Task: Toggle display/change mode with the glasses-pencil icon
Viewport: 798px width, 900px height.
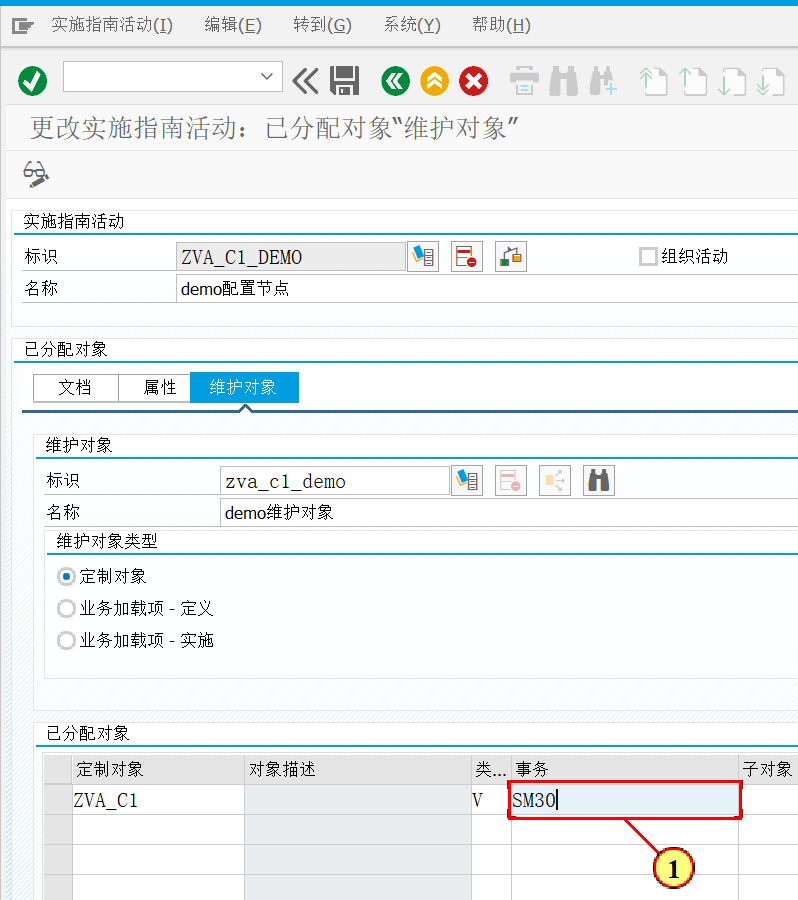Action: click(36, 174)
